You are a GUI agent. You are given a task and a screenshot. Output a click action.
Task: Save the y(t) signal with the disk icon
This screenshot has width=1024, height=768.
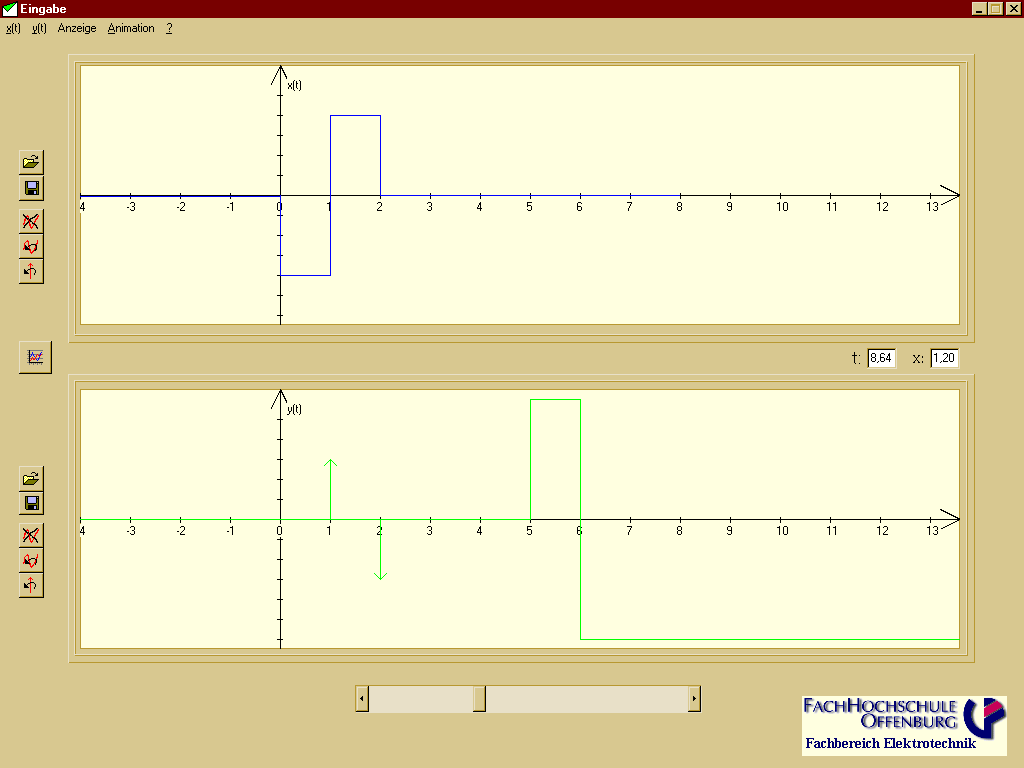click(31, 504)
